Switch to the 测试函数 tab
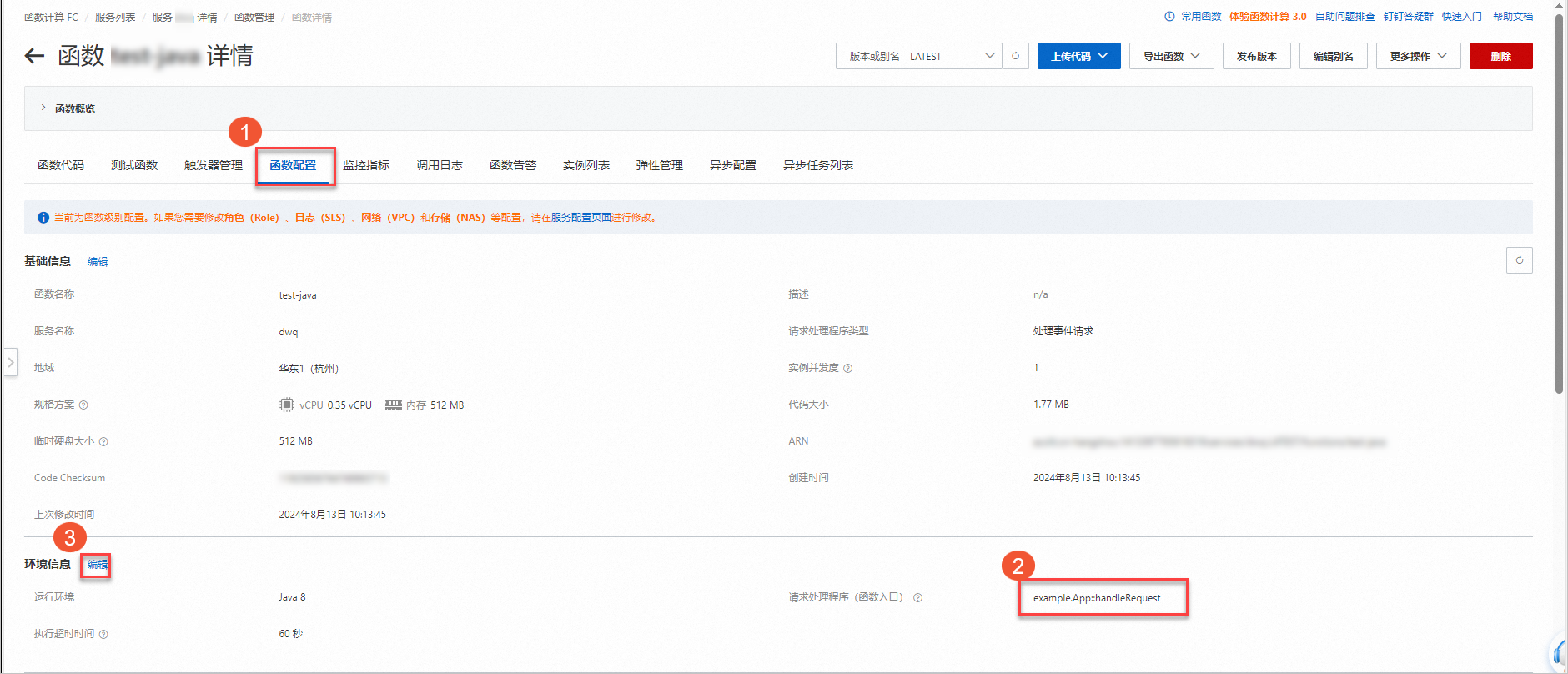Image resolution: width=1568 pixels, height=674 pixels. (134, 165)
